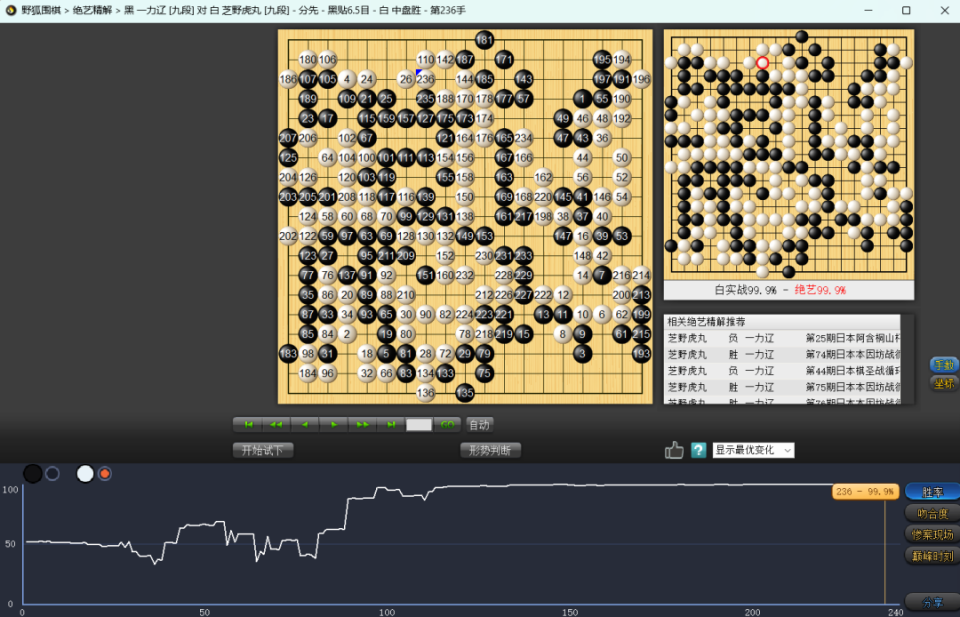The image size is (960, 617).
Task: Open the 第75期日本本因坊战 game record row
Action: [x=782, y=387]
